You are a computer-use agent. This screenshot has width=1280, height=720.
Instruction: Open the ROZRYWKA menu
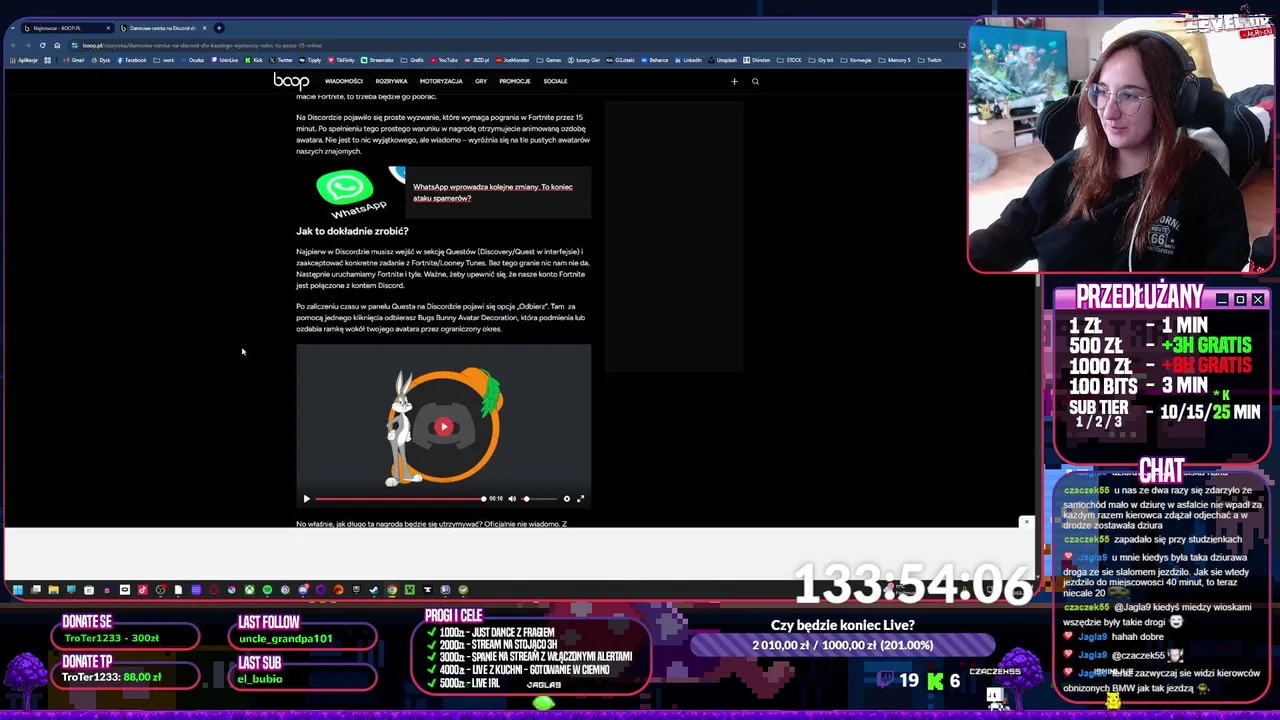pyautogui.click(x=391, y=81)
